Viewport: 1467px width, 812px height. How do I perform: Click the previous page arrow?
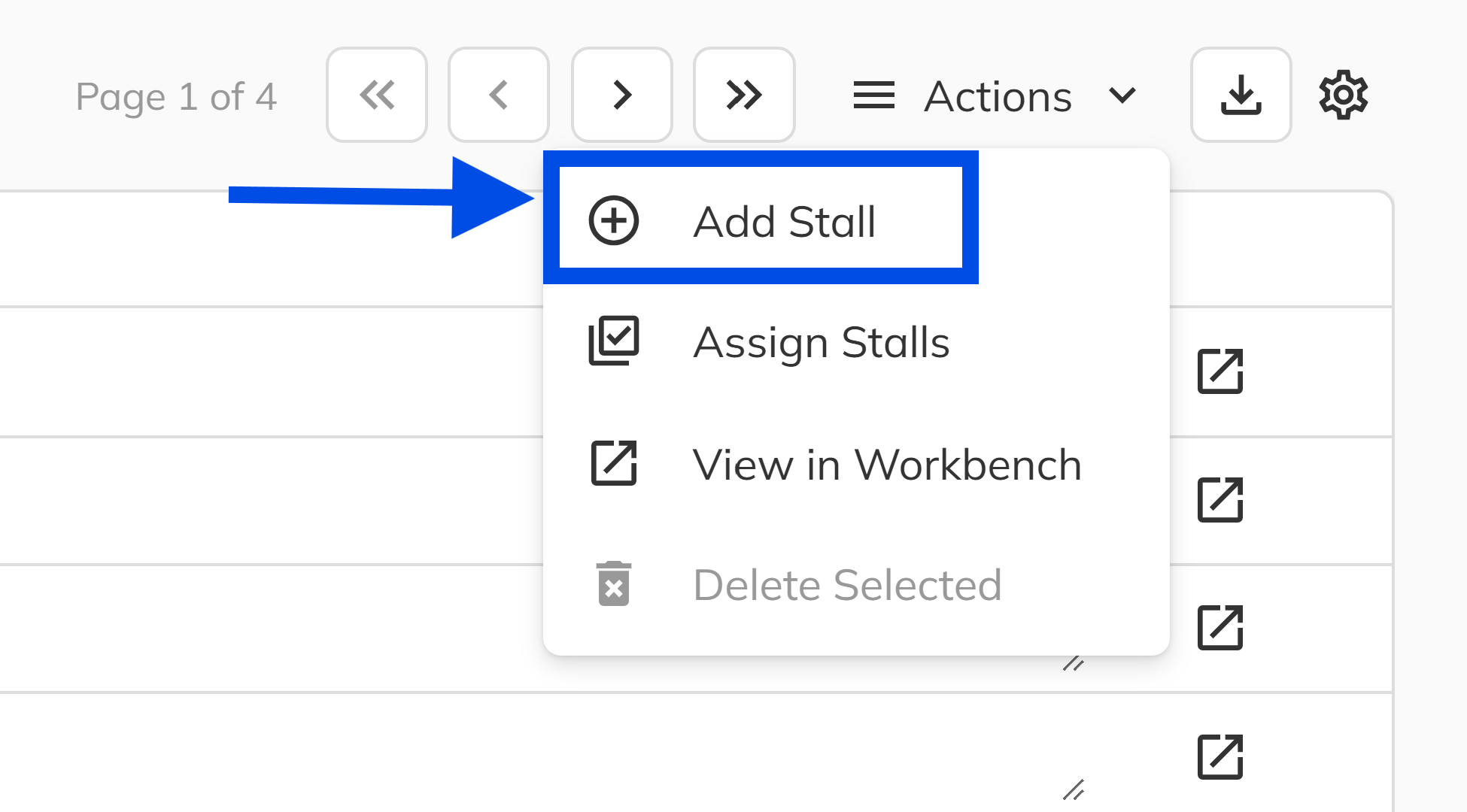pos(499,95)
